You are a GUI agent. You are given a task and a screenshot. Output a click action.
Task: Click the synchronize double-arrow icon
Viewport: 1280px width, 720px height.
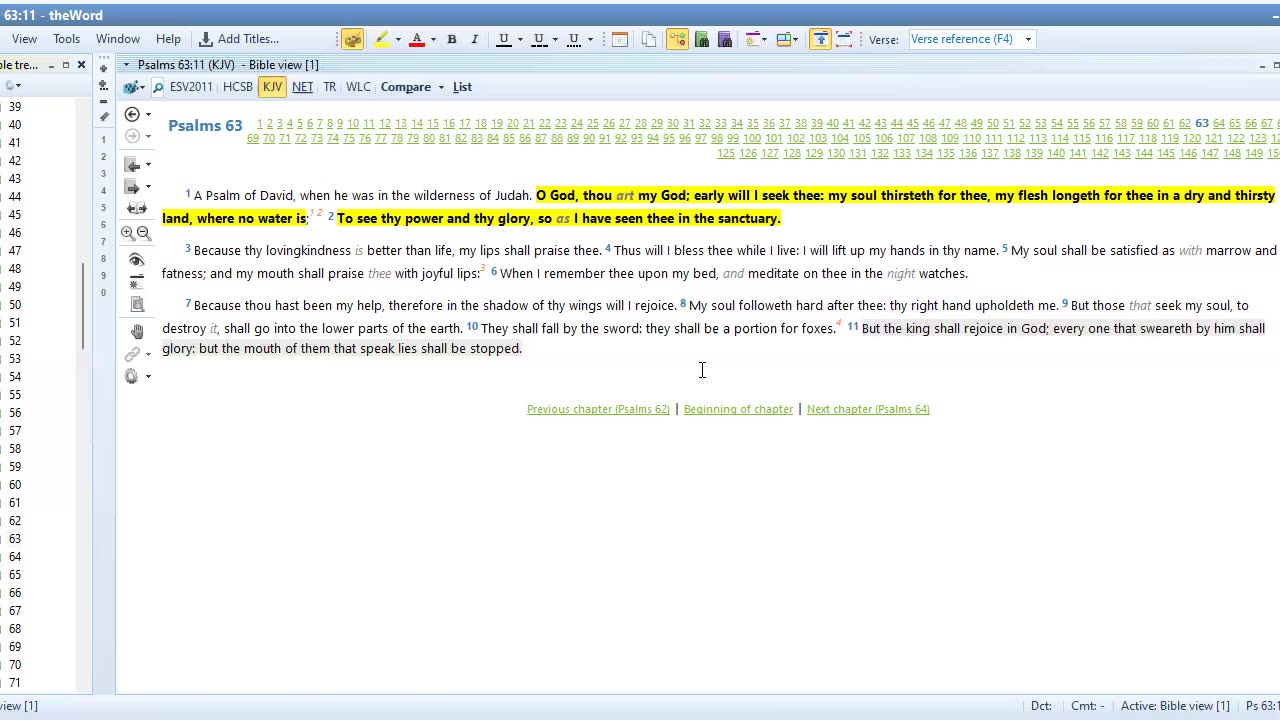coord(137,208)
